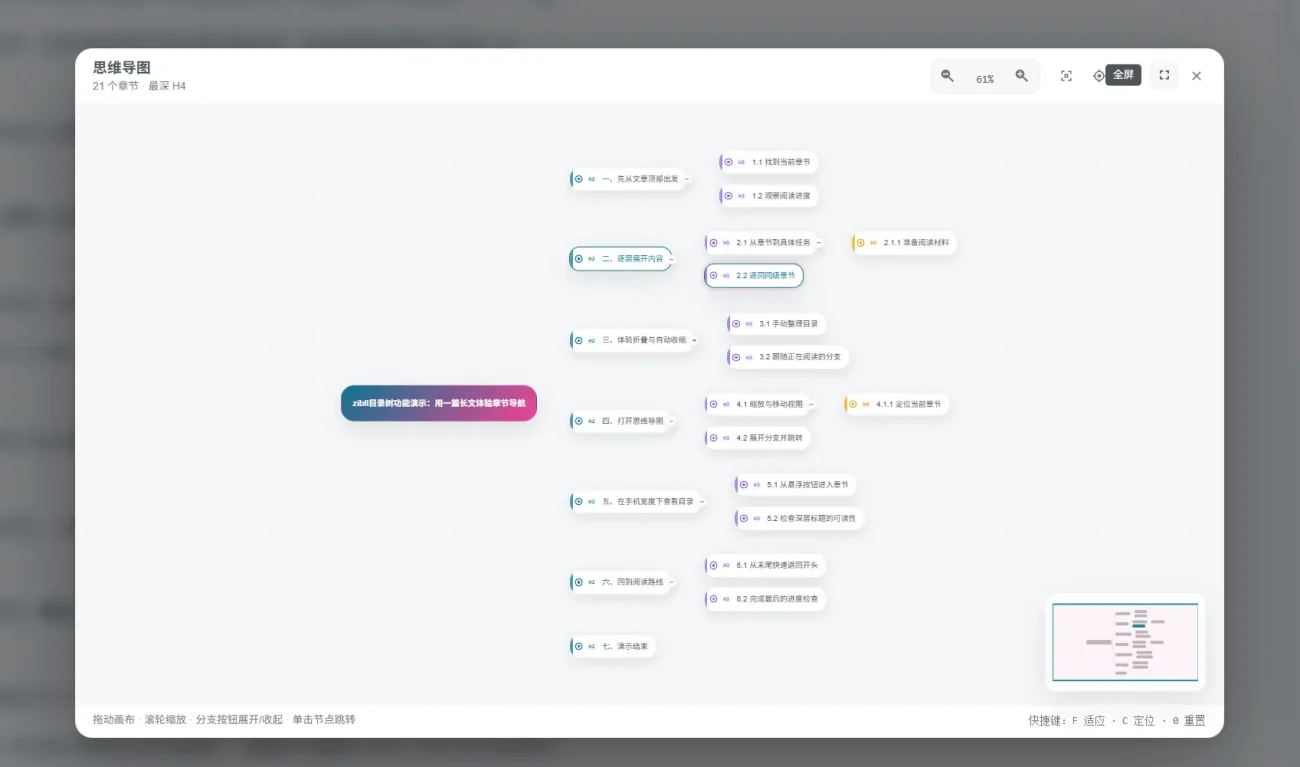Click the target icon on node 1.1 找到当前章节
The height and width of the screenshot is (767, 1300).
tap(728, 162)
